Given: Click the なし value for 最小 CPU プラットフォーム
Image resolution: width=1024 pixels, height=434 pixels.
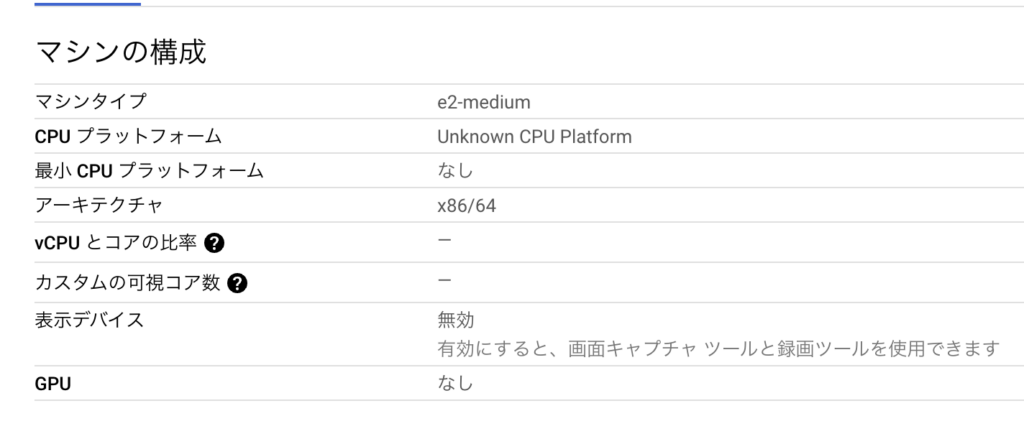Looking at the screenshot, I should click(455, 171).
